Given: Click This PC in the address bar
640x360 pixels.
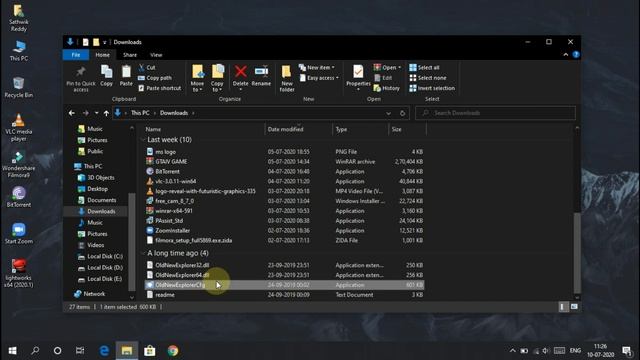Looking at the screenshot, I should [140, 113].
